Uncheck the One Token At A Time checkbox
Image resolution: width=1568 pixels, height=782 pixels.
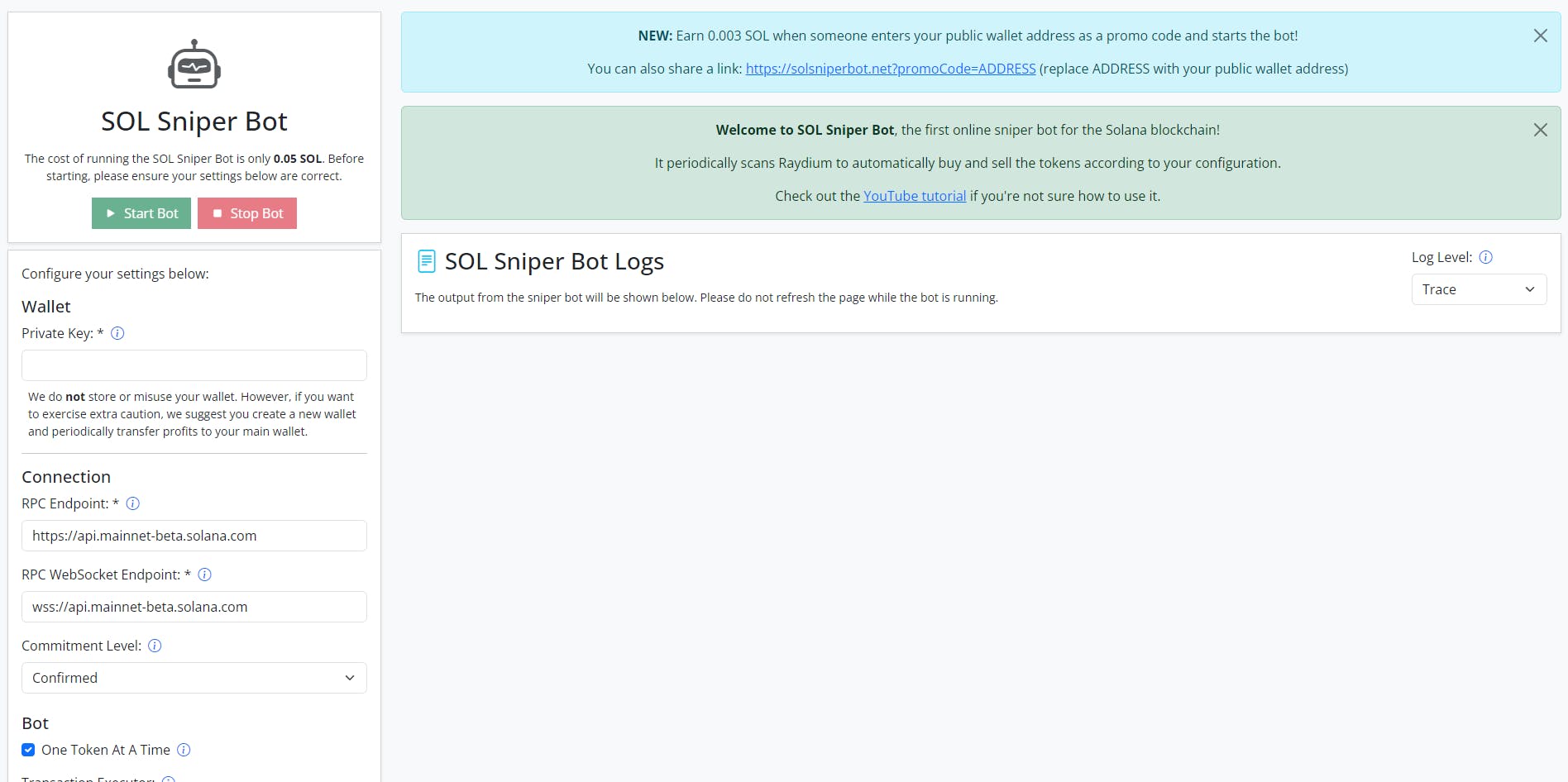tap(27, 750)
